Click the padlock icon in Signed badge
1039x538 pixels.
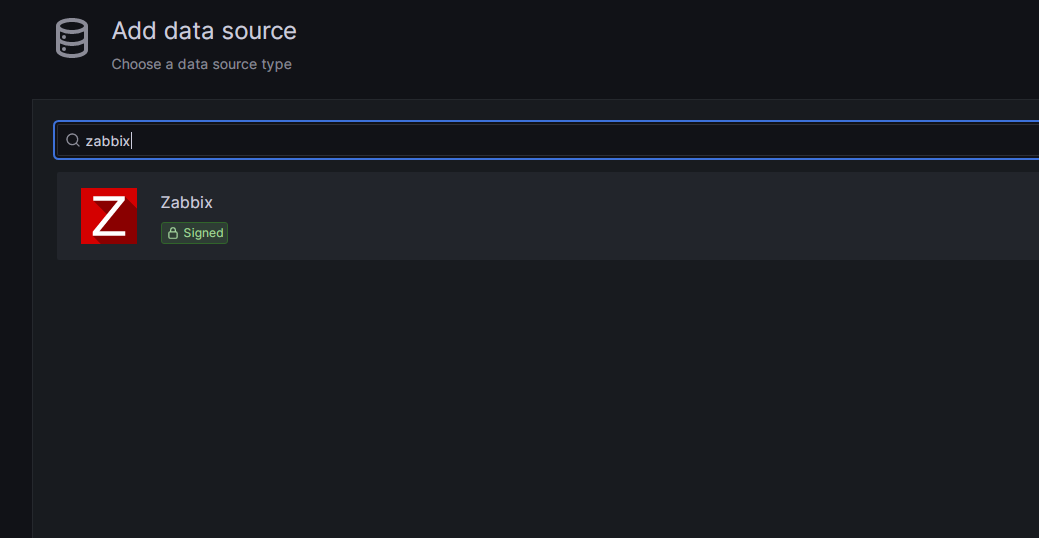173,233
